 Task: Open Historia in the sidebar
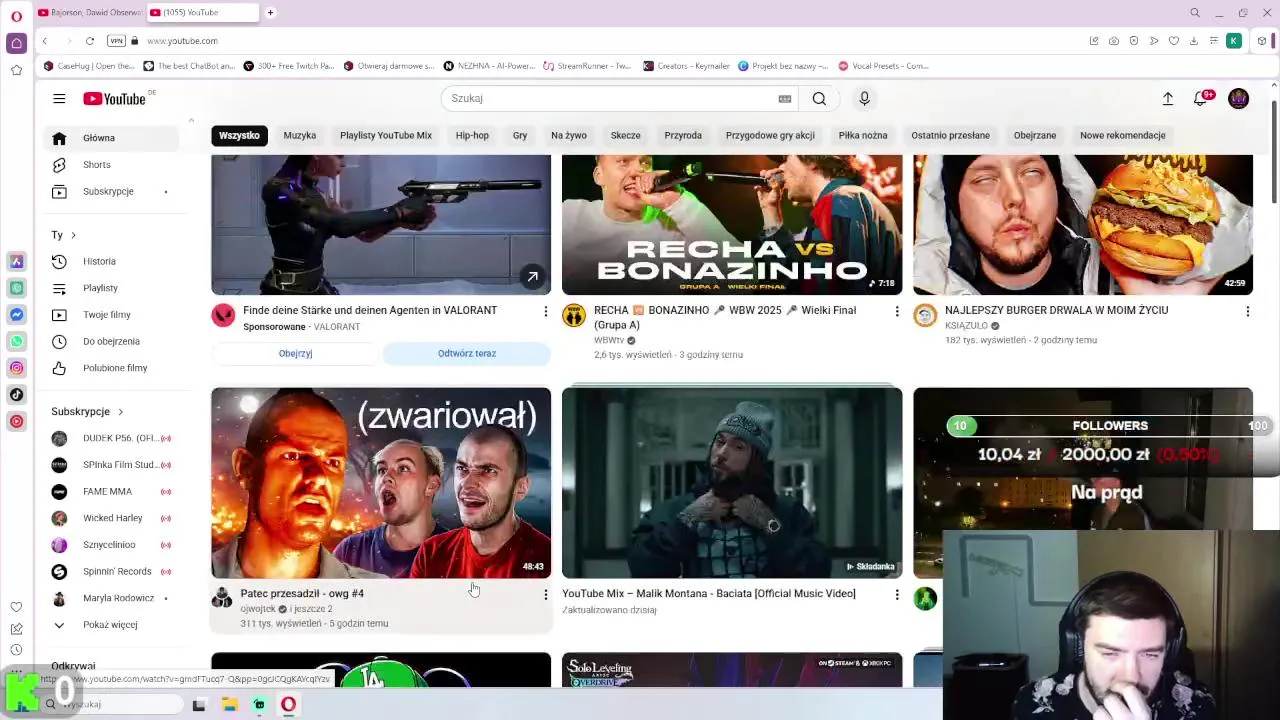99,261
